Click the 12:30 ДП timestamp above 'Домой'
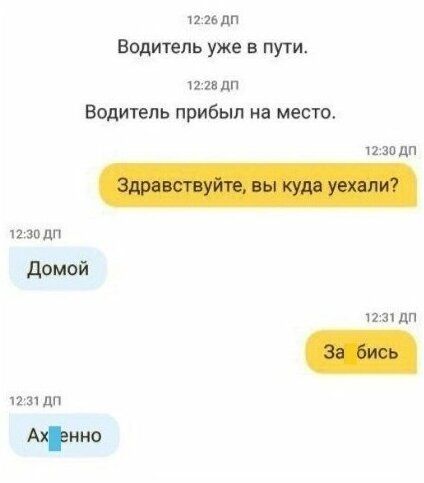424x483 pixels. [35, 234]
